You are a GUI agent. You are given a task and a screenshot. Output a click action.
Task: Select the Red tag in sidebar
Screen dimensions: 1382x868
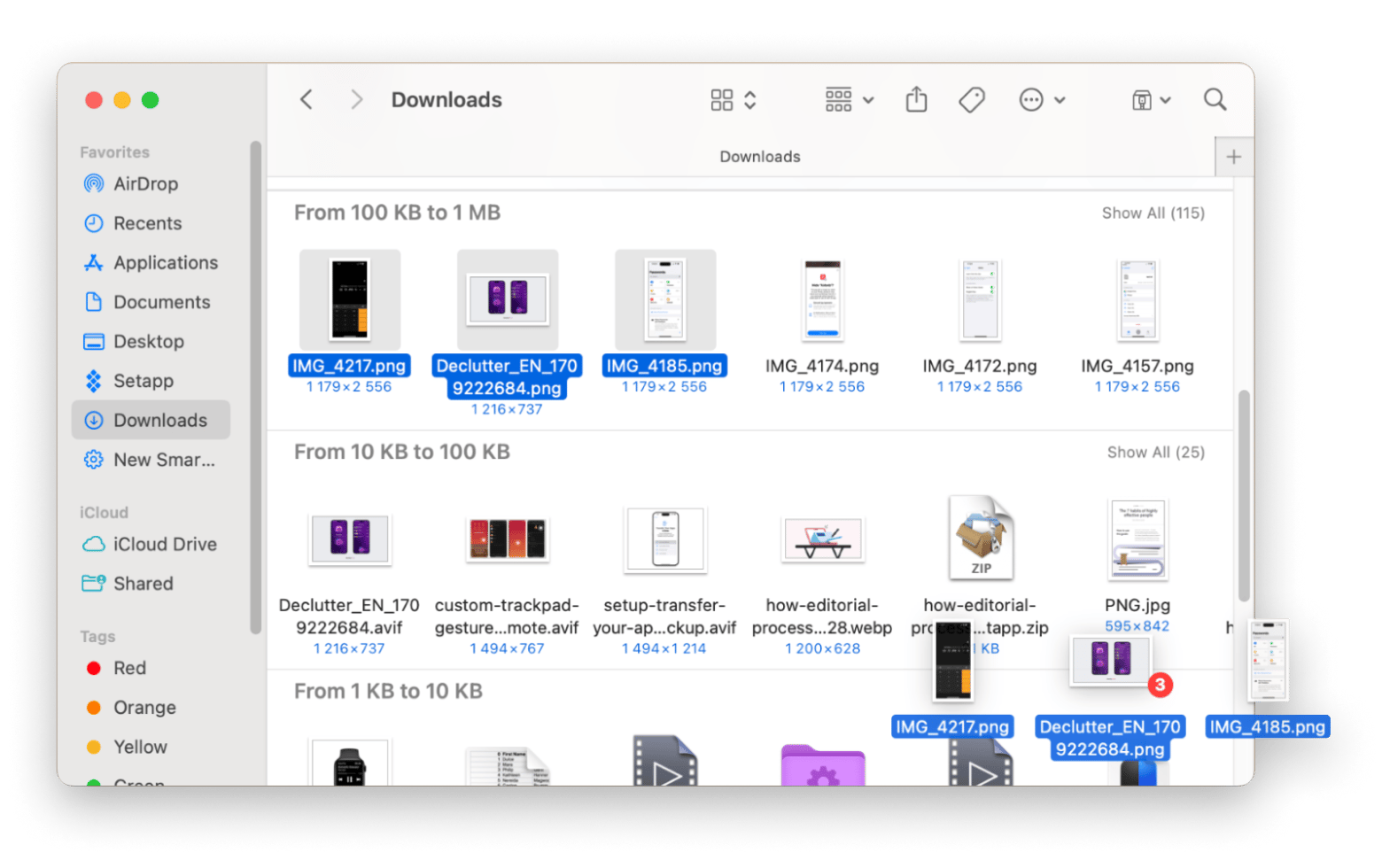(x=129, y=669)
